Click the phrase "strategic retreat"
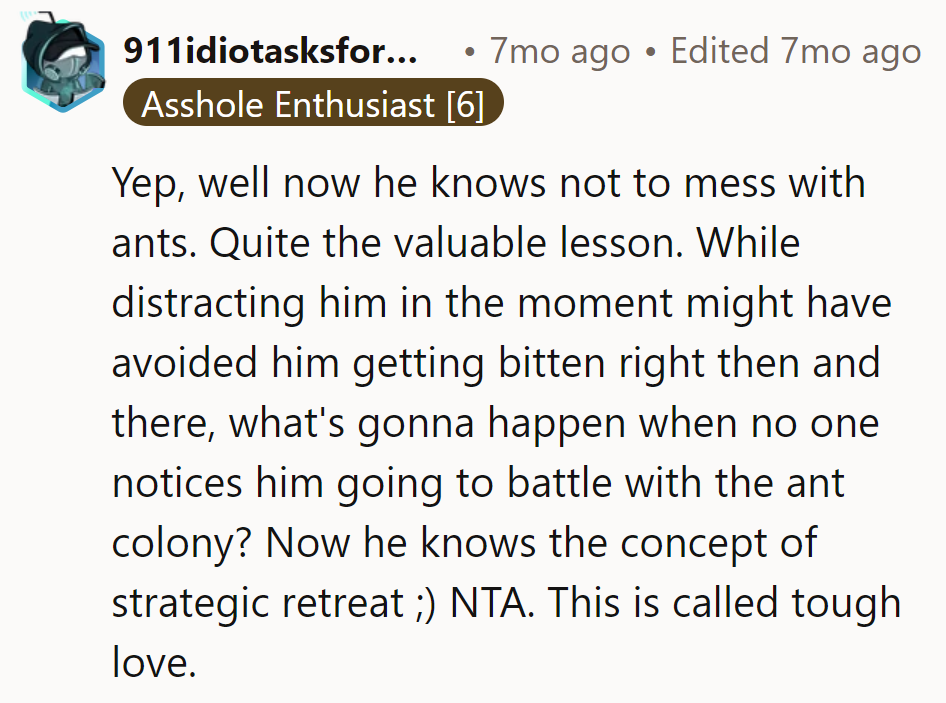The width and height of the screenshot is (946, 703). tap(289, 603)
